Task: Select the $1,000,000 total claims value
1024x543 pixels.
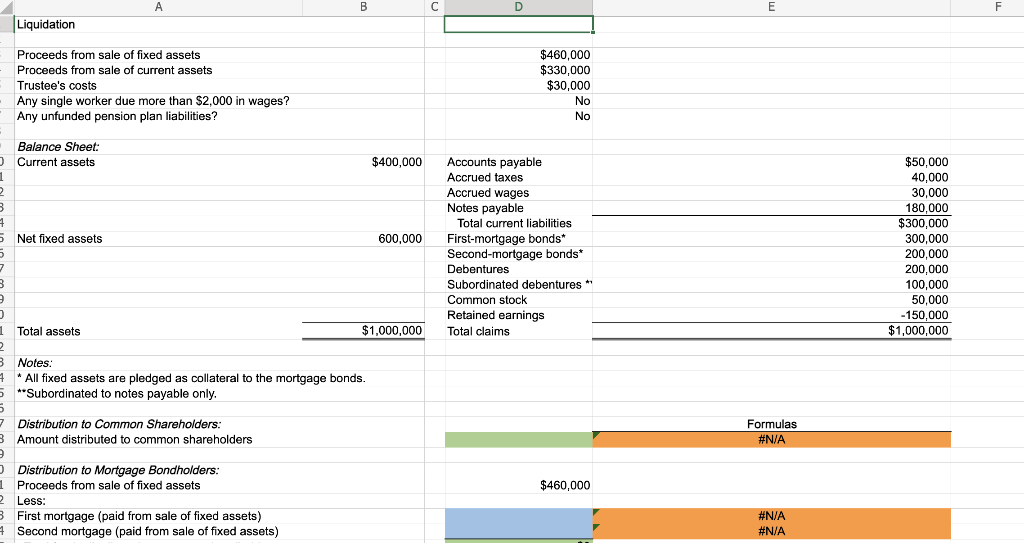Action: (x=918, y=331)
